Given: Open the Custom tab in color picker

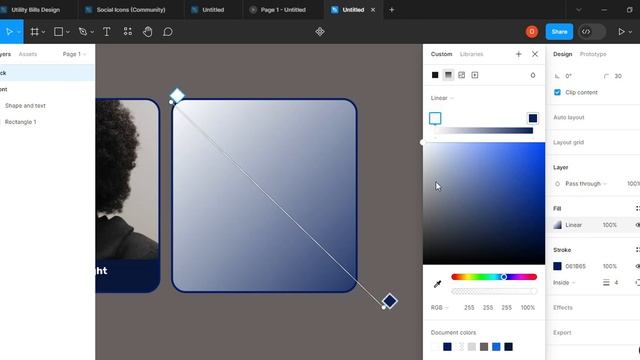Looking at the screenshot, I should point(441,54).
